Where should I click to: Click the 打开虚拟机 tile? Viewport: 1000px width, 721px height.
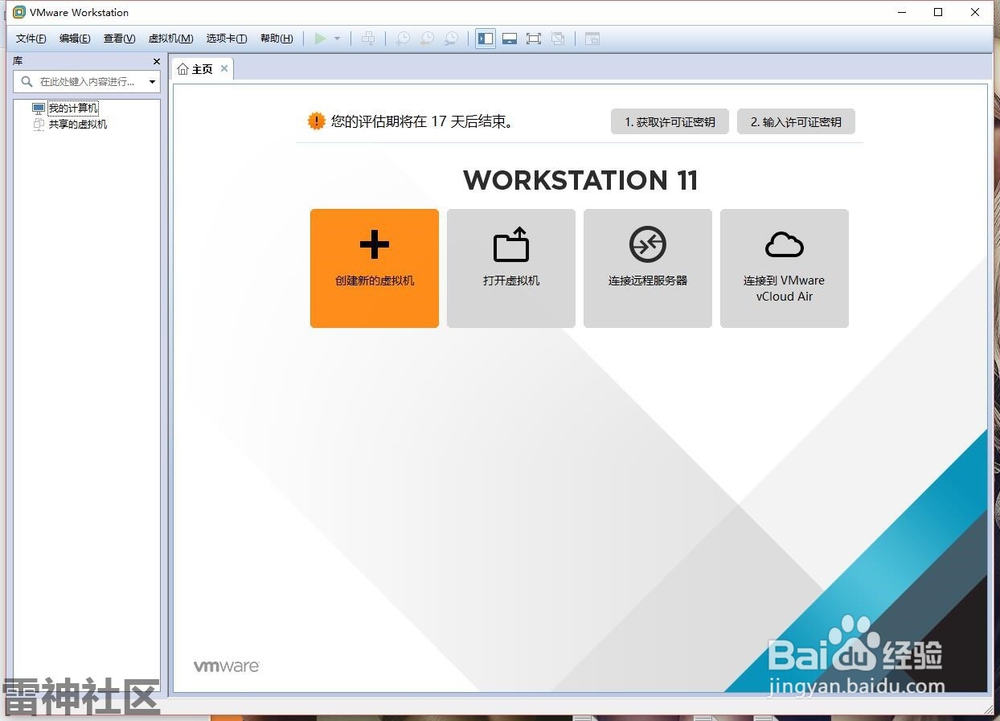[511, 268]
